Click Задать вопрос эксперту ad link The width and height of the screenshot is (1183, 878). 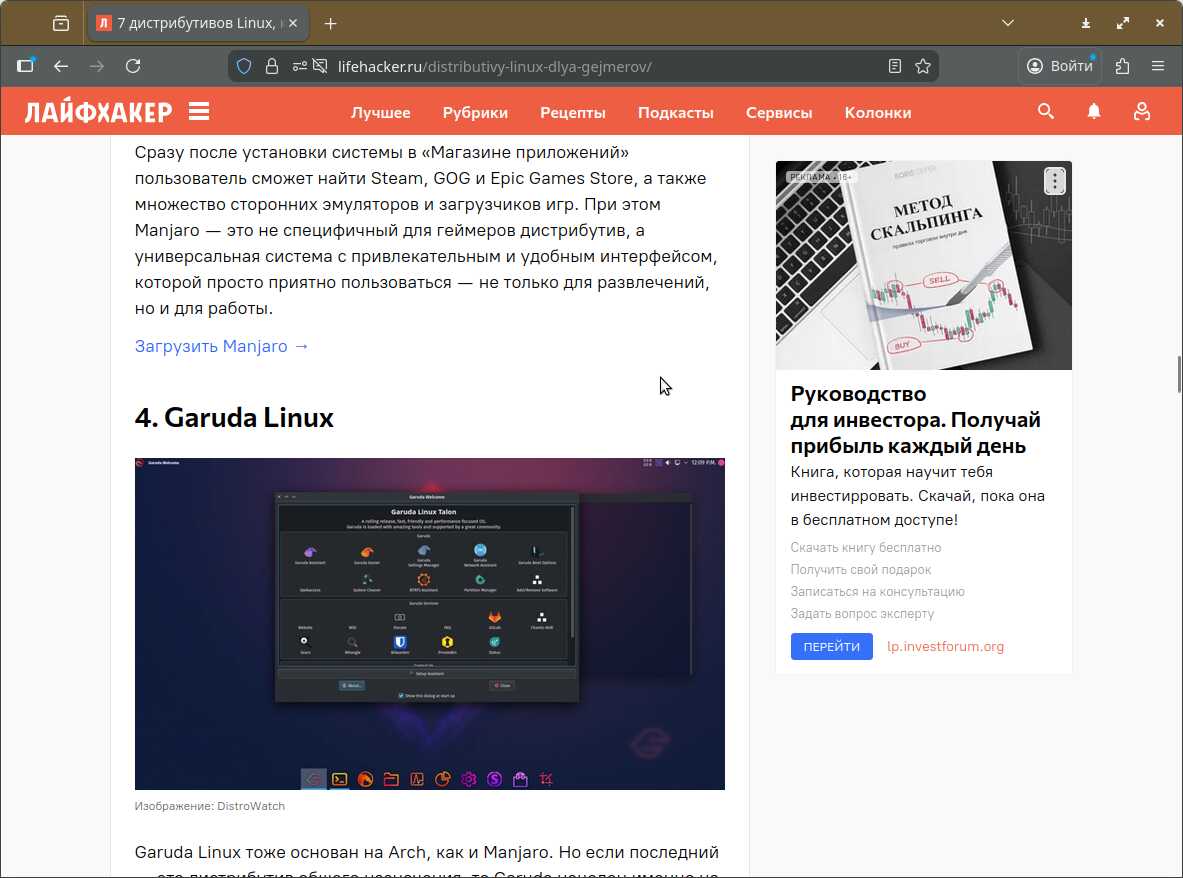[862, 613]
